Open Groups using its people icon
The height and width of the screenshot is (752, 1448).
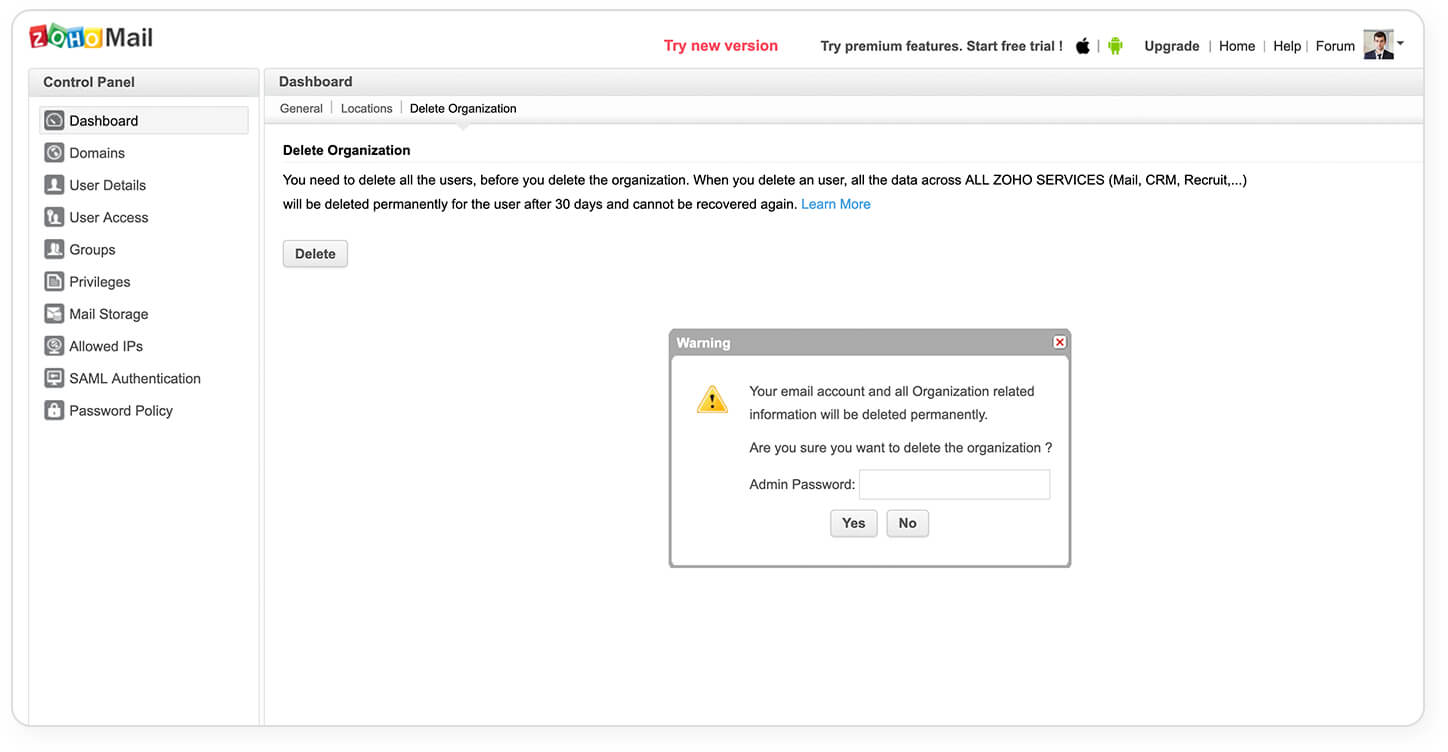(54, 249)
